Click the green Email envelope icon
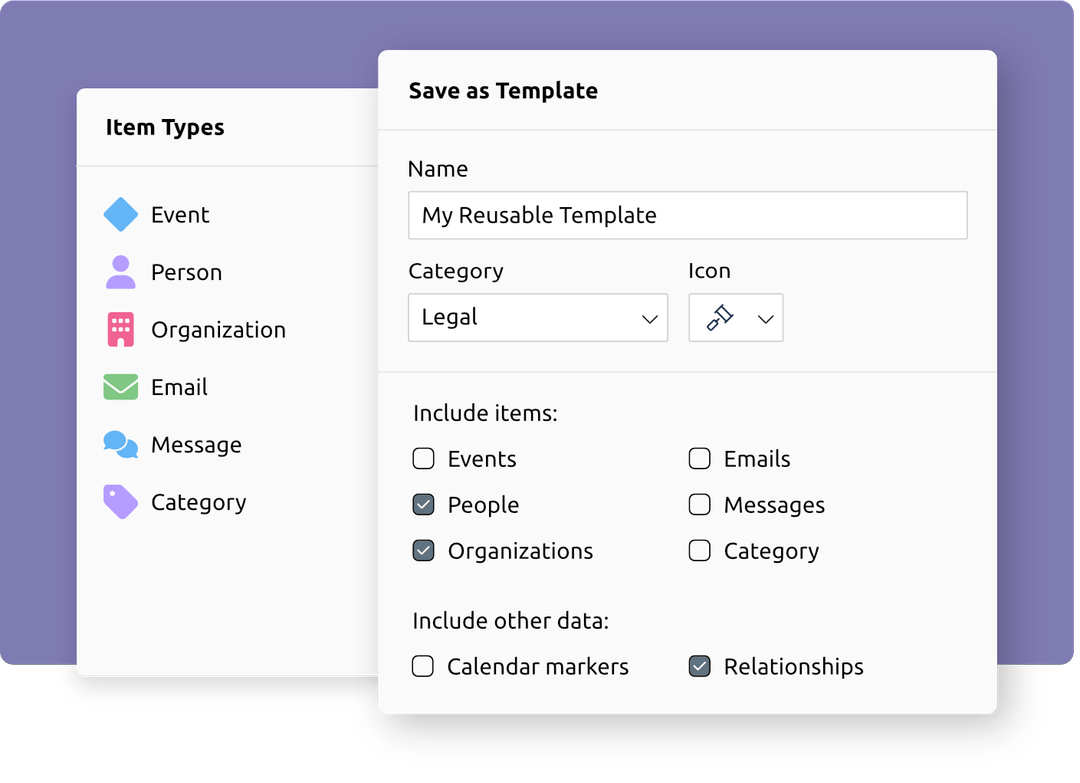Image resolution: width=1080 pixels, height=783 pixels. (x=119, y=387)
